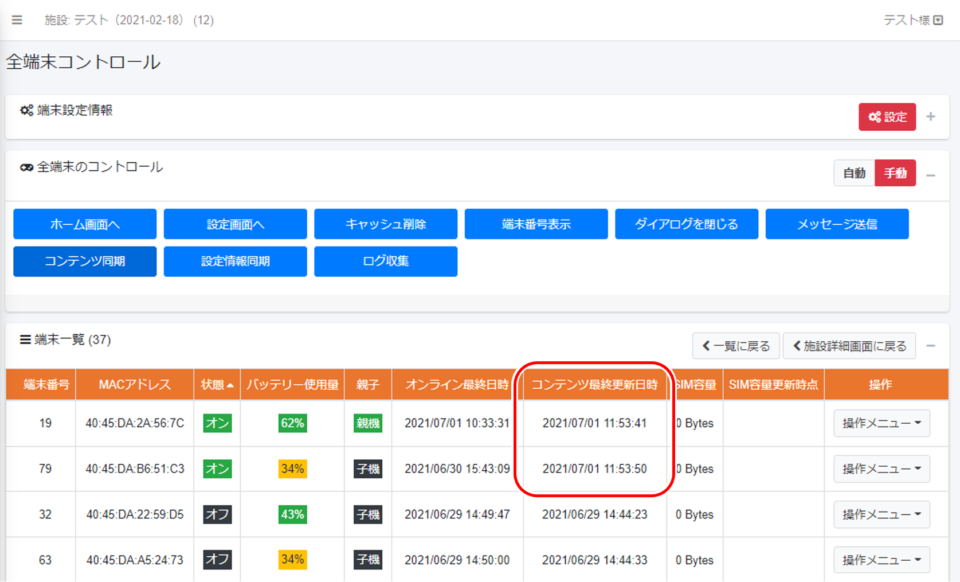Open the hamburger menu icon
Image resolution: width=960 pixels, height=582 pixels.
(x=17, y=20)
